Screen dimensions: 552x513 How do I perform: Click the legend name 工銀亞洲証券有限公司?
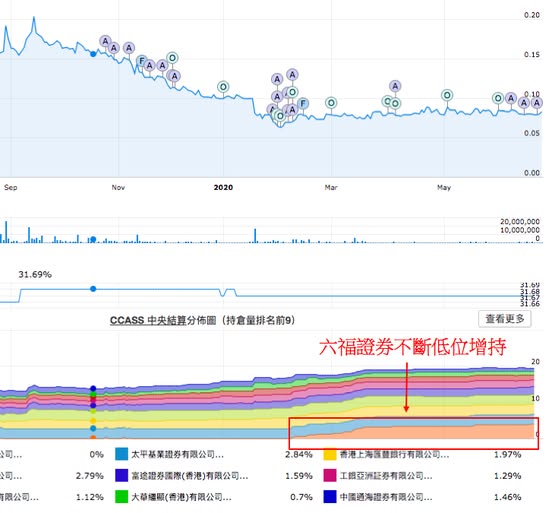386,476
